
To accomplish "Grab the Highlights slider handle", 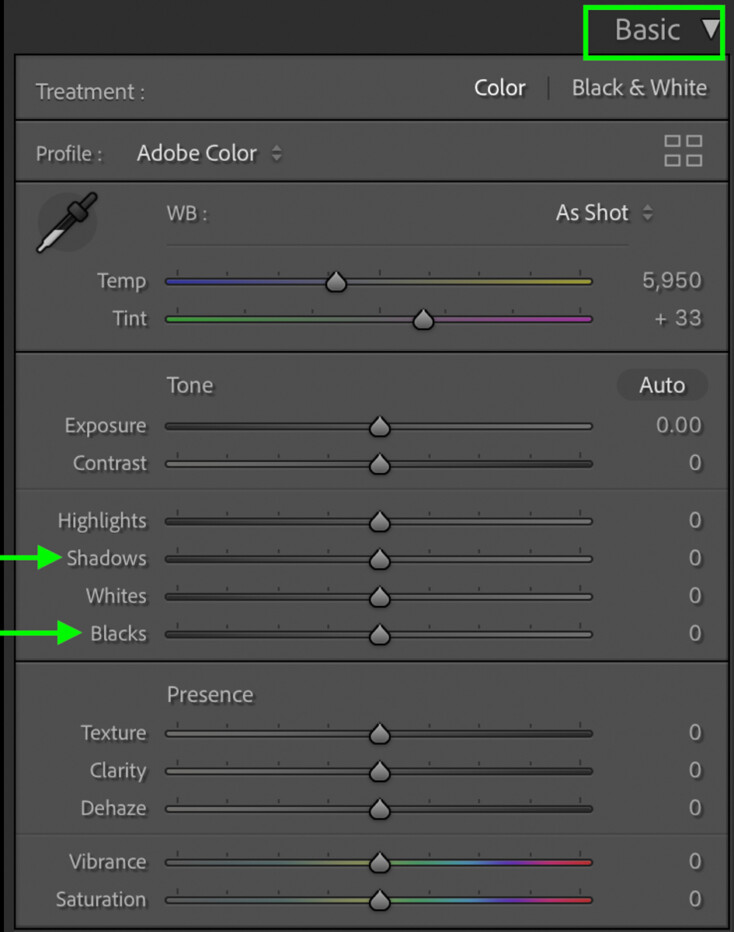I will [380, 521].
